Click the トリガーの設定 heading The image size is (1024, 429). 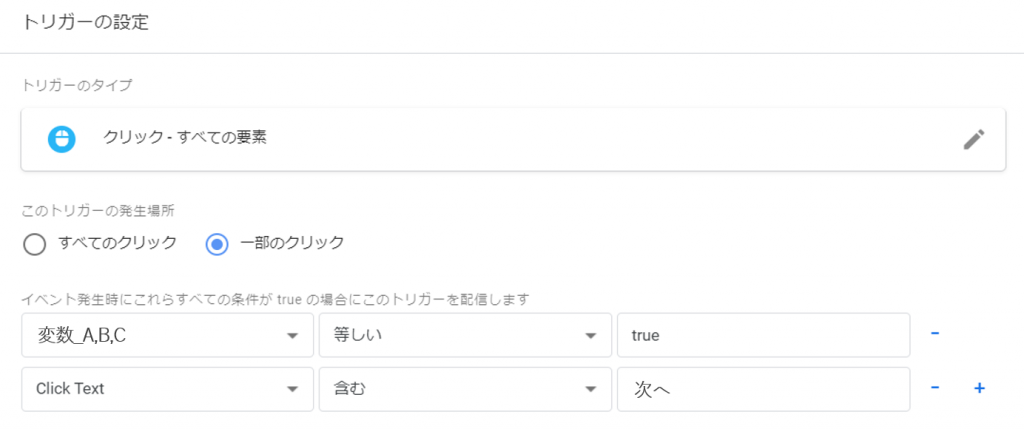pos(86,23)
